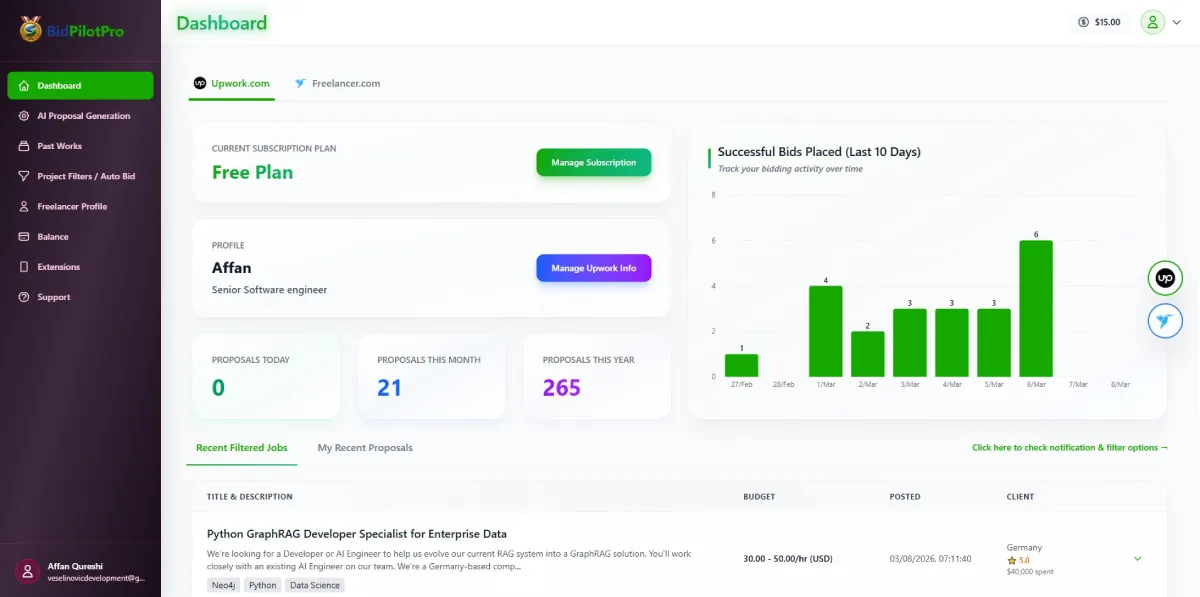Click the Manage Upwork Info button

coord(593,268)
